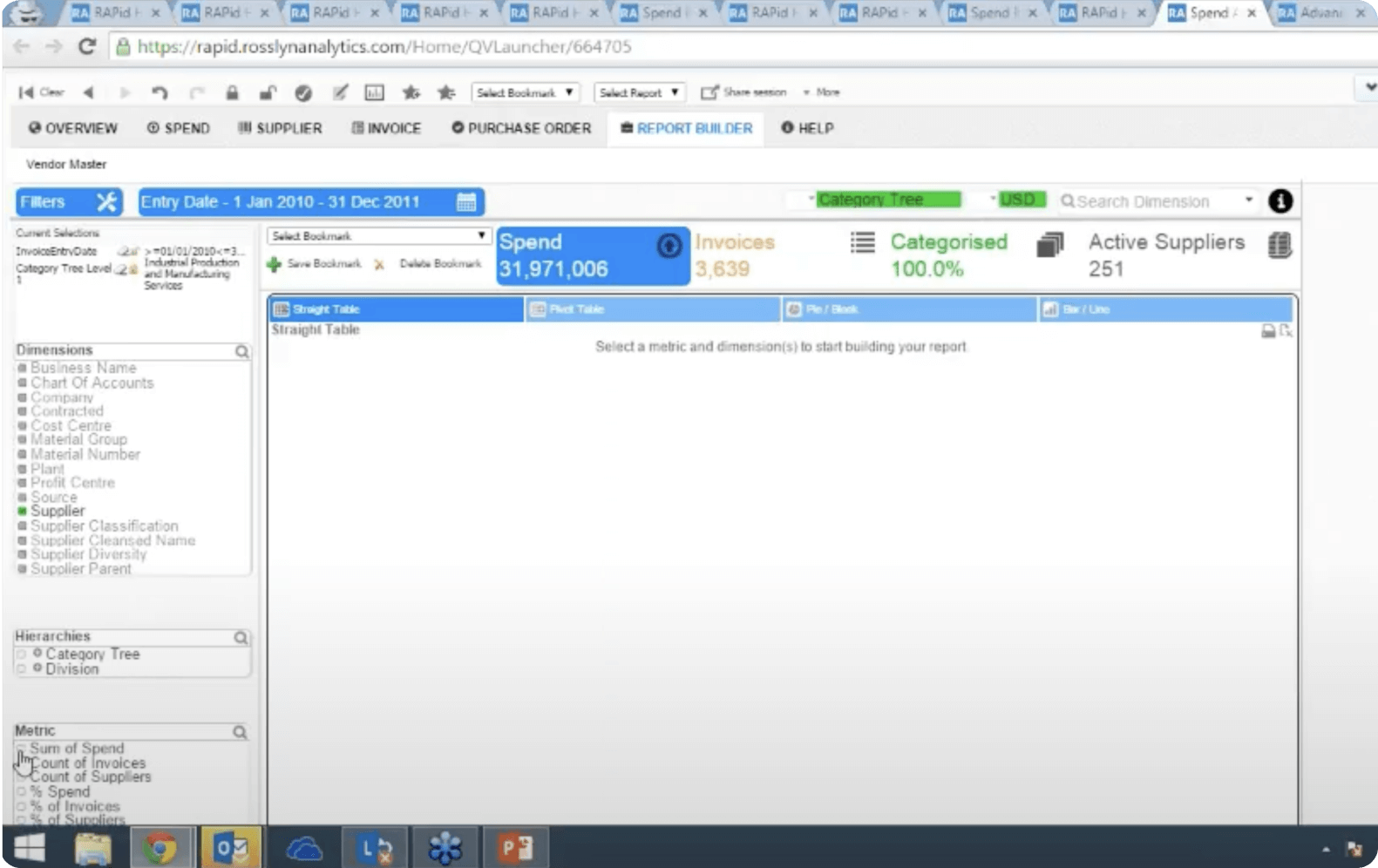Open Chrome from the taskbar
1378x868 pixels.
click(x=160, y=848)
